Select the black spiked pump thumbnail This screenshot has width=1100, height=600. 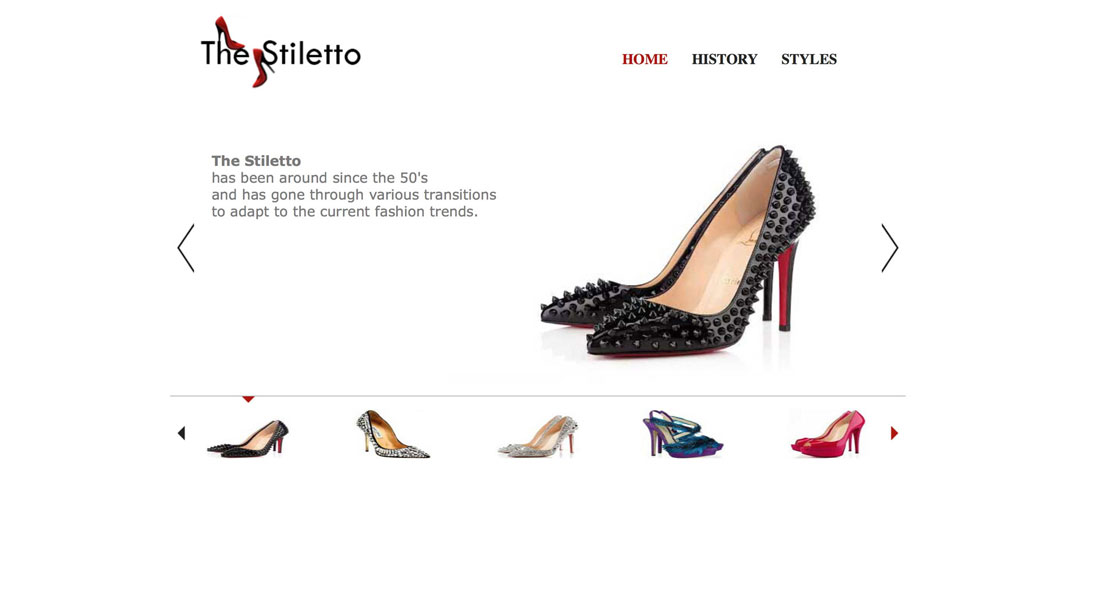[x=248, y=438]
